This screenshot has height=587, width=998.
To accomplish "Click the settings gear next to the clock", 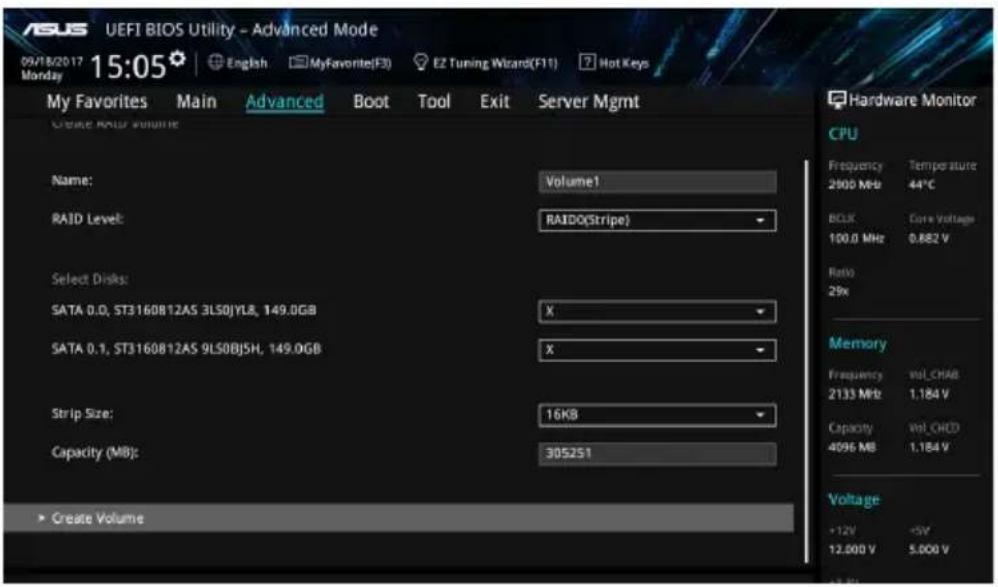I will 178,59.
